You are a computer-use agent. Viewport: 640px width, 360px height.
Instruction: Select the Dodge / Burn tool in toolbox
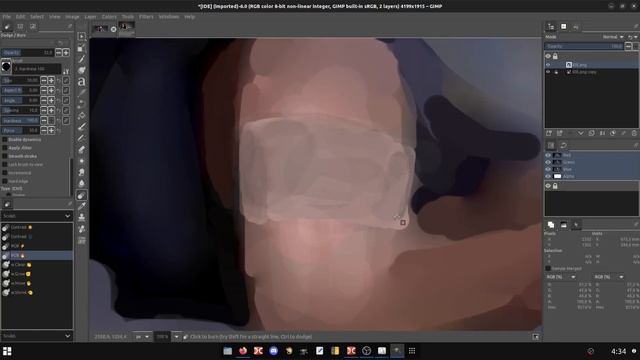click(x=82, y=195)
